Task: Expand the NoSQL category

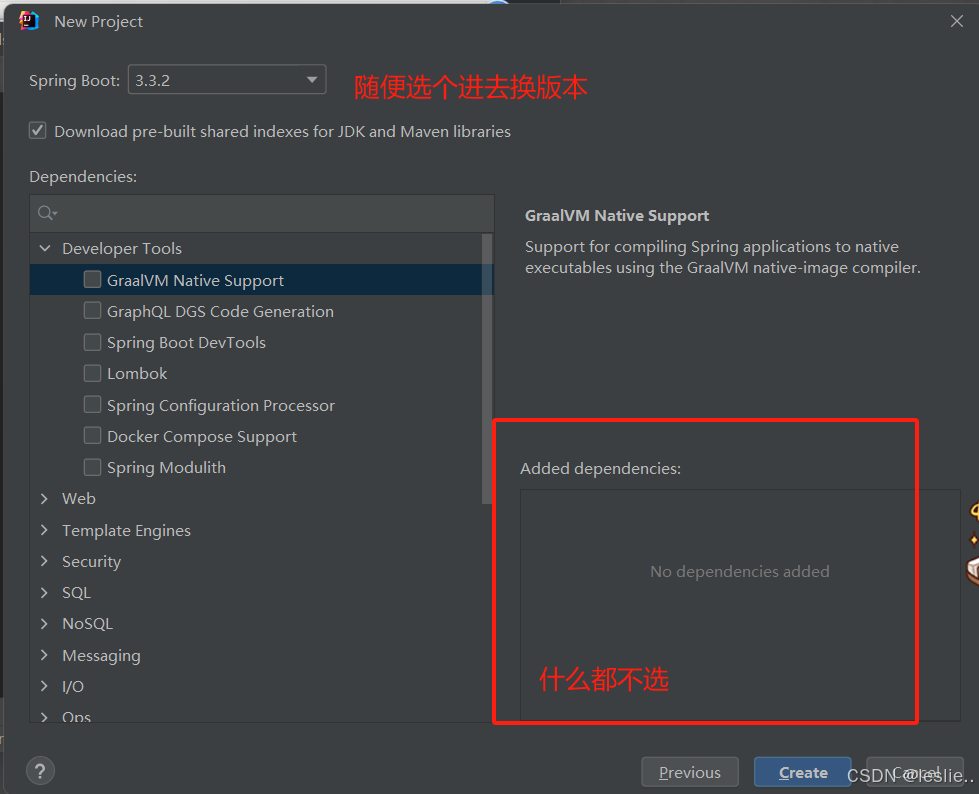Action: [44, 624]
